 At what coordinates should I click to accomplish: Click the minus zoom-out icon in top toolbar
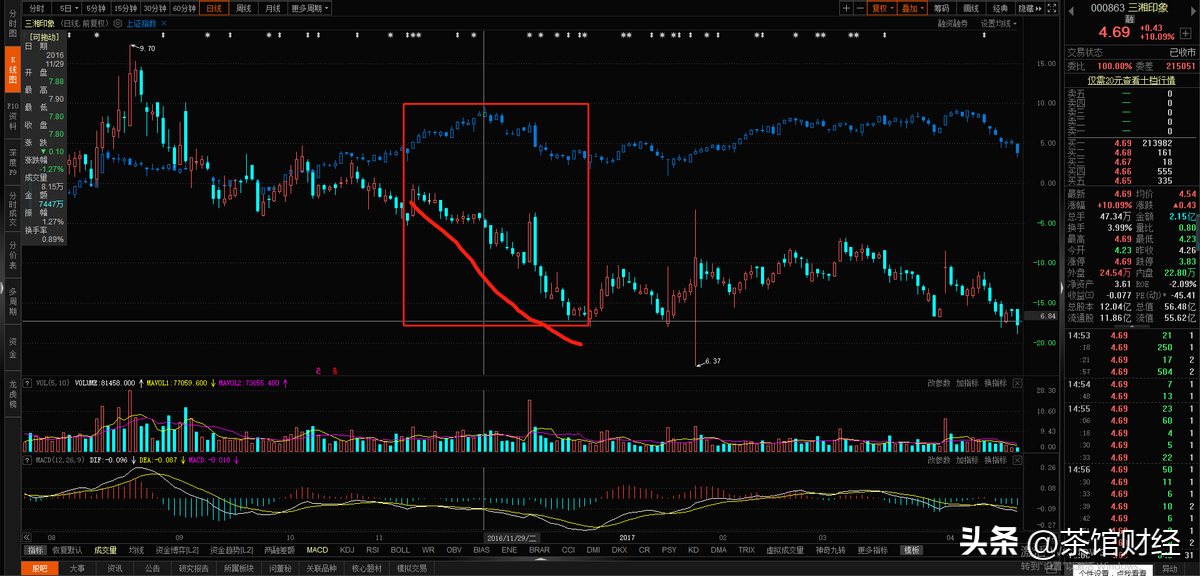[860, 8]
